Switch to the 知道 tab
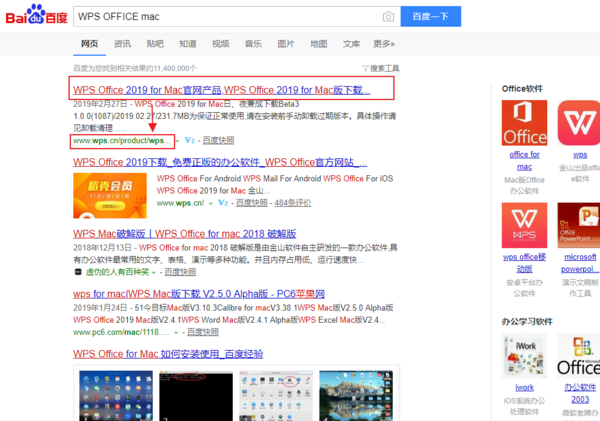Image resolution: width=600 pixels, height=421 pixels. point(188,44)
